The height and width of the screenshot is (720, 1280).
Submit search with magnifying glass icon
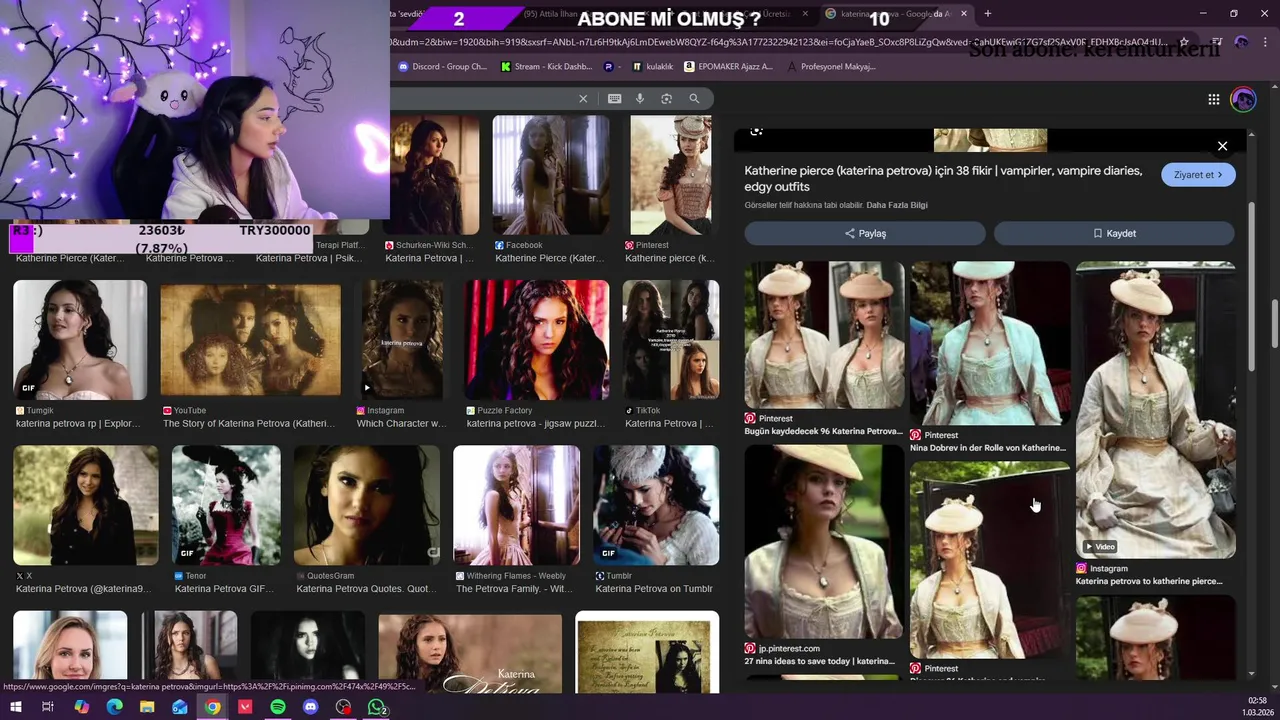tap(694, 99)
